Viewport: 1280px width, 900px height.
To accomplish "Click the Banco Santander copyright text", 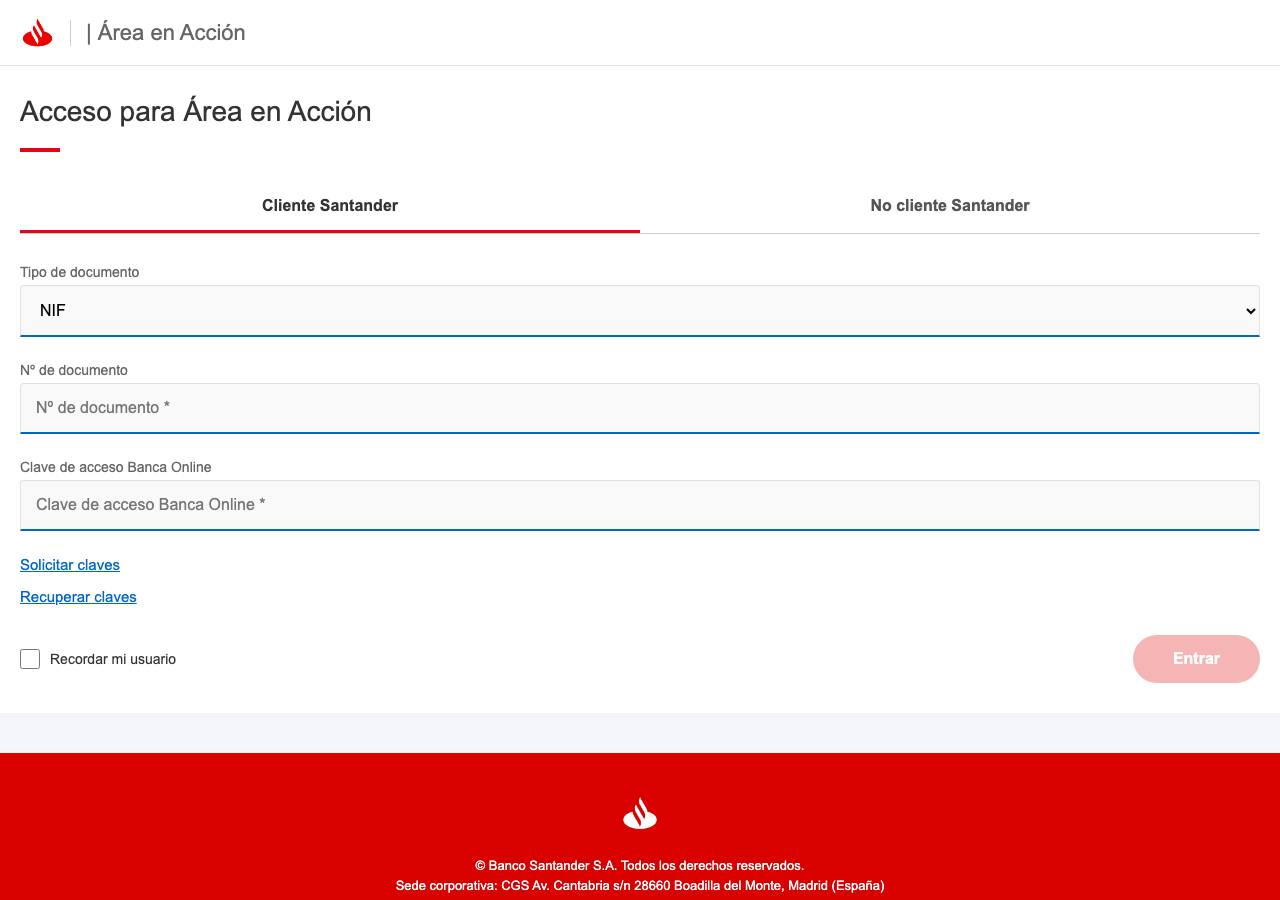I will [640, 865].
